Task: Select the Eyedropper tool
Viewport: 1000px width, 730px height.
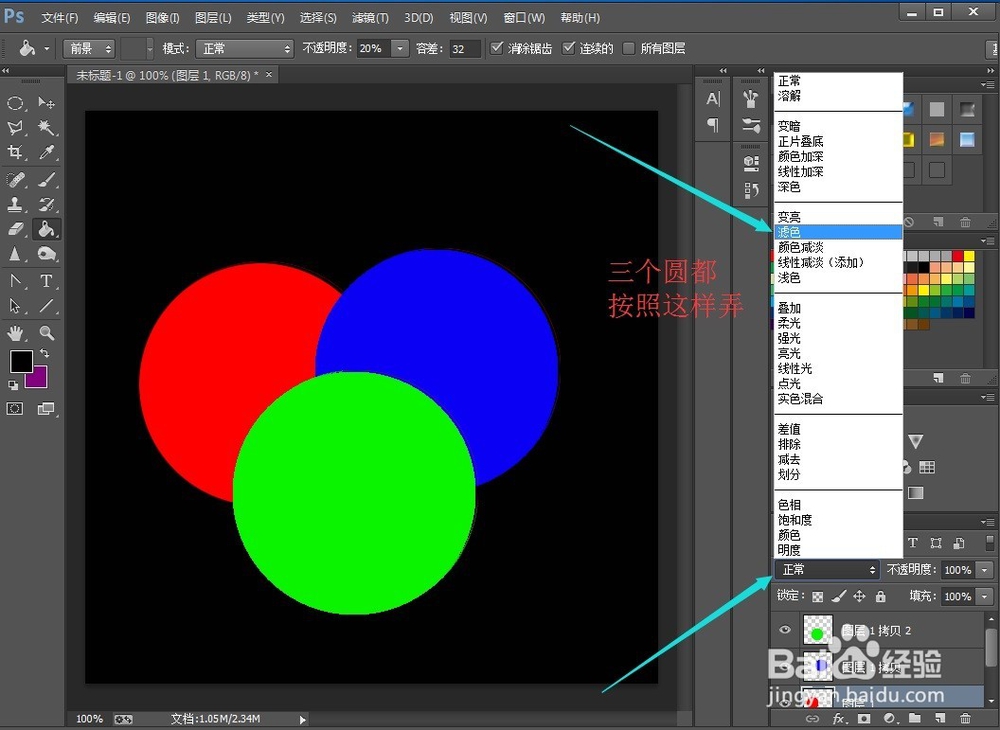Action: click(x=46, y=152)
